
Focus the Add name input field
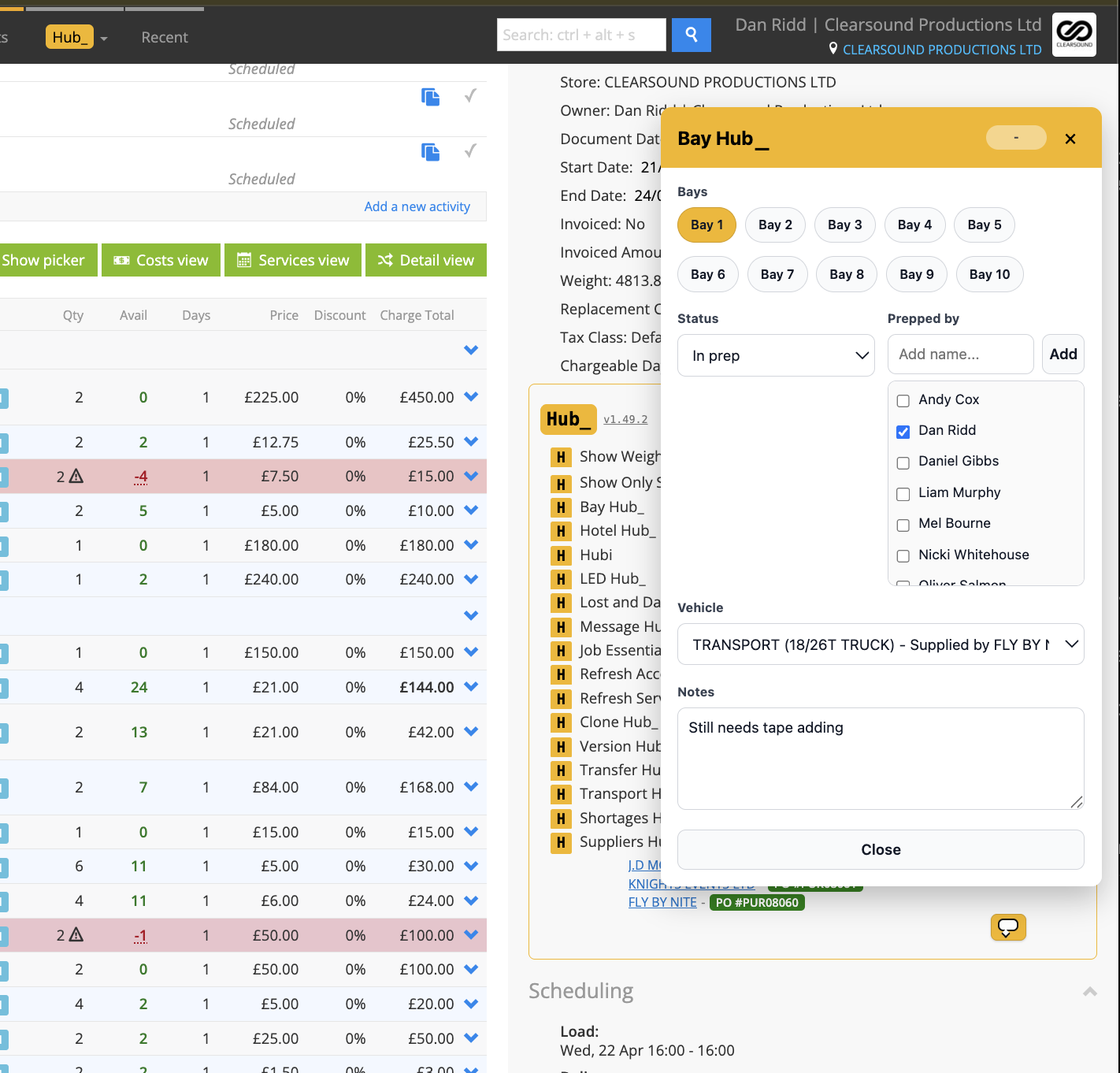tap(960, 355)
